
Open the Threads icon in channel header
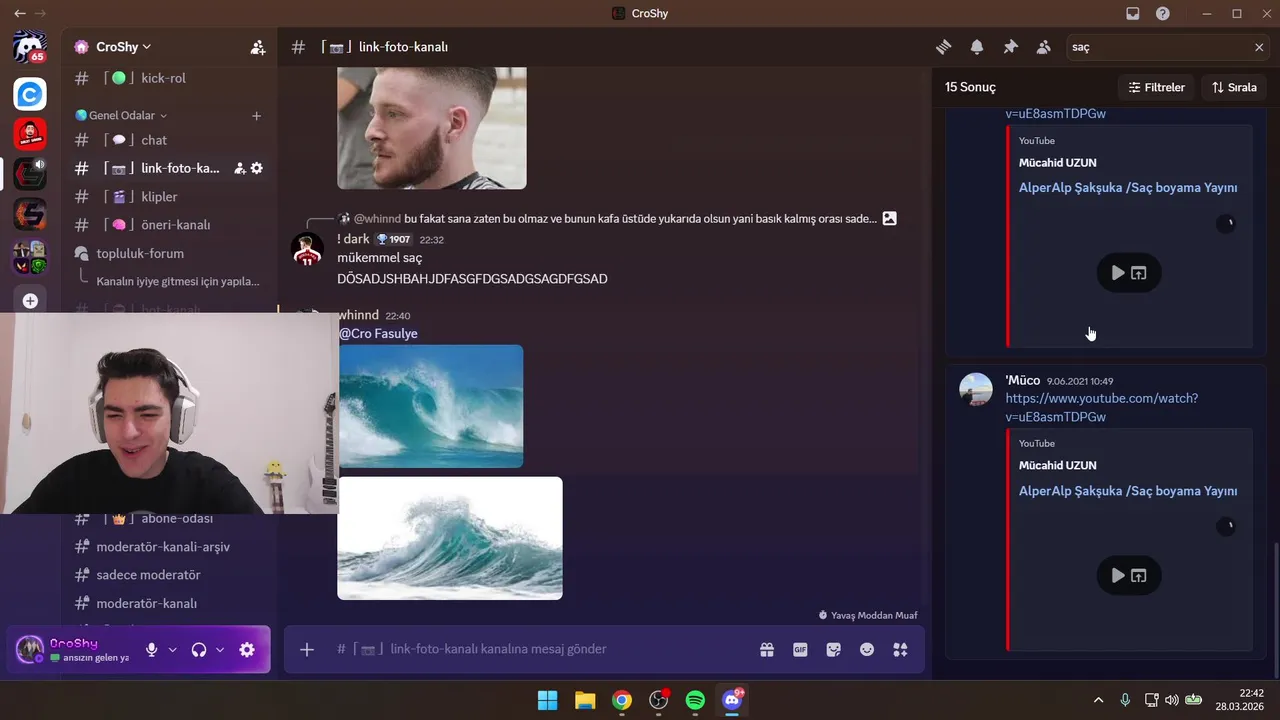click(943, 47)
